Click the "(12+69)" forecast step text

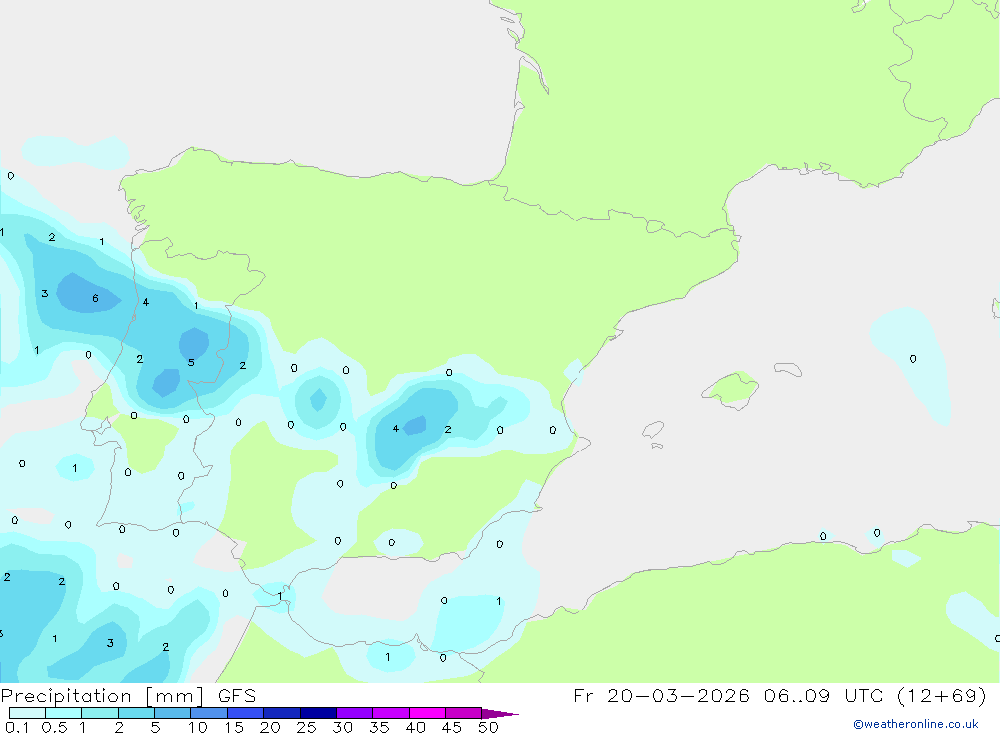click(x=942, y=695)
